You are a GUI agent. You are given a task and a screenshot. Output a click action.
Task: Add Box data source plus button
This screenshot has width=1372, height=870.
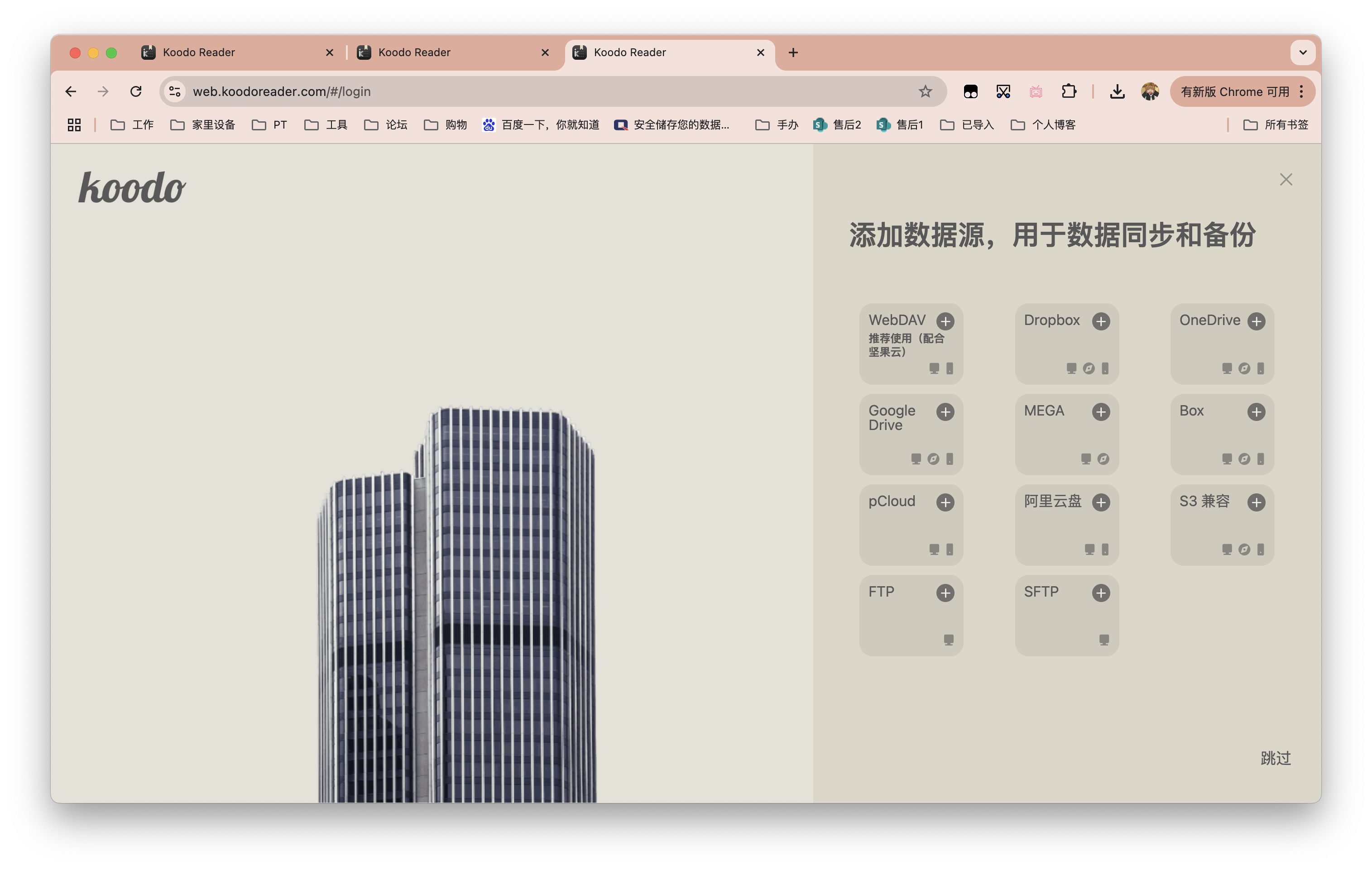(1257, 412)
